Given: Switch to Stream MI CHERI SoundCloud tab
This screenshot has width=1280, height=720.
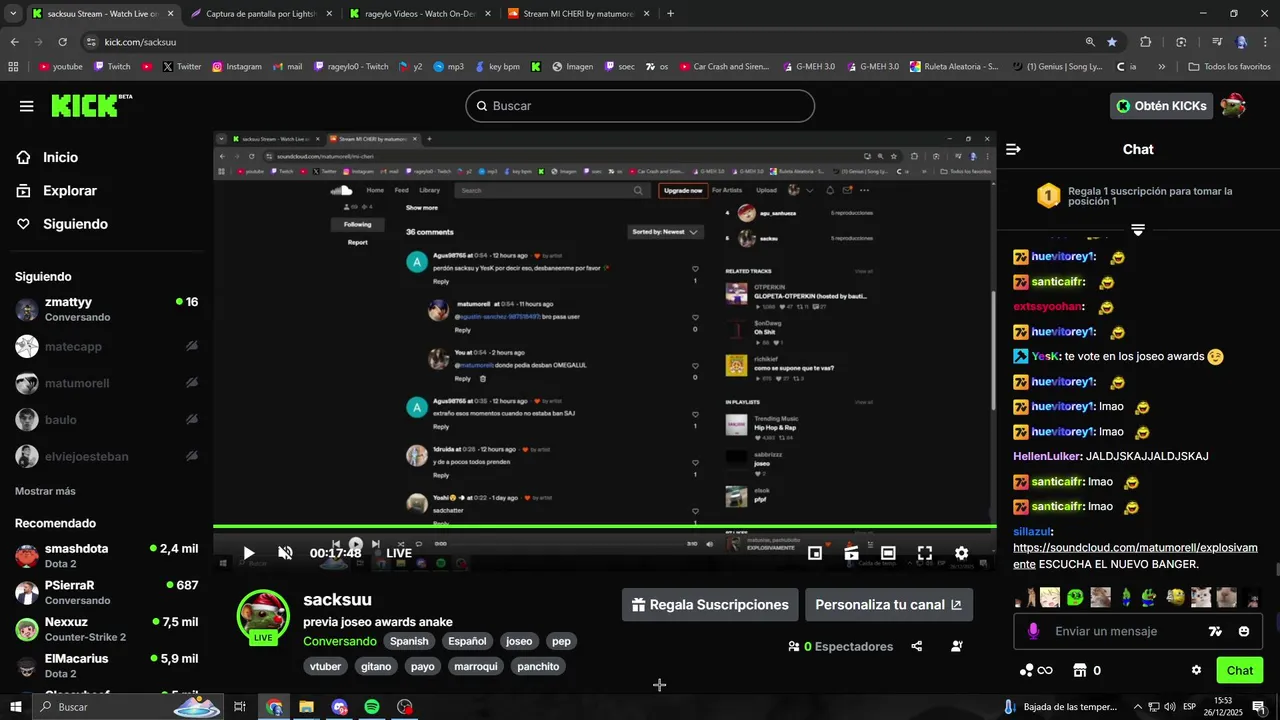Looking at the screenshot, I should coord(578,14).
